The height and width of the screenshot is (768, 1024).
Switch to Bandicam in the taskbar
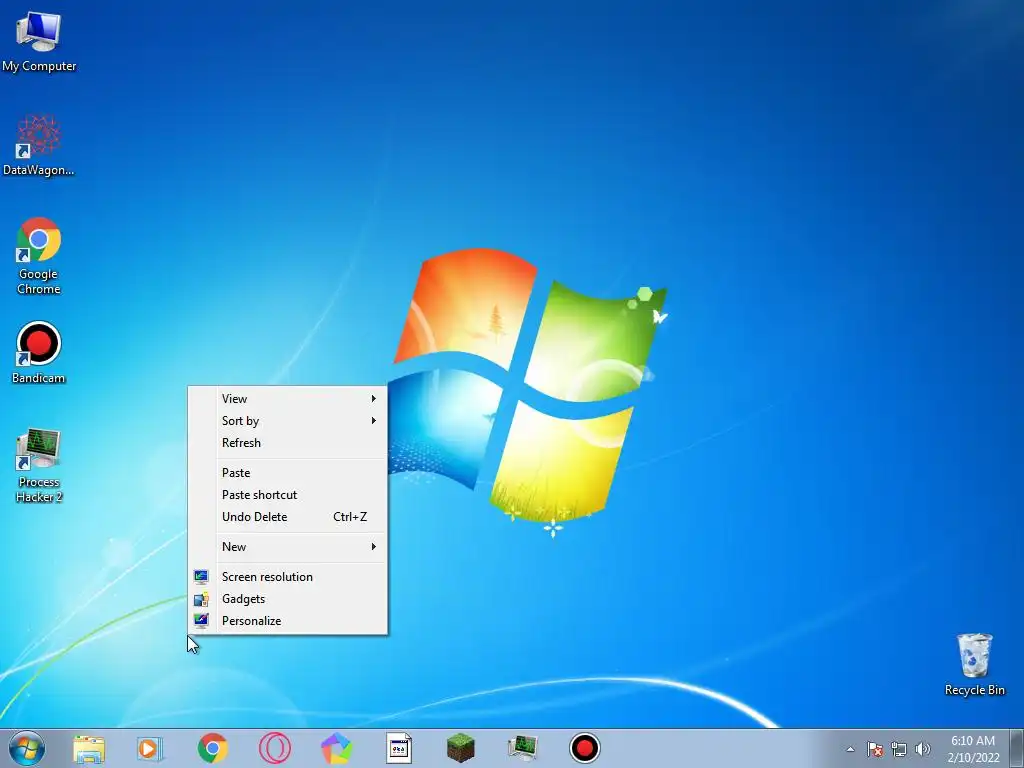[584, 748]
